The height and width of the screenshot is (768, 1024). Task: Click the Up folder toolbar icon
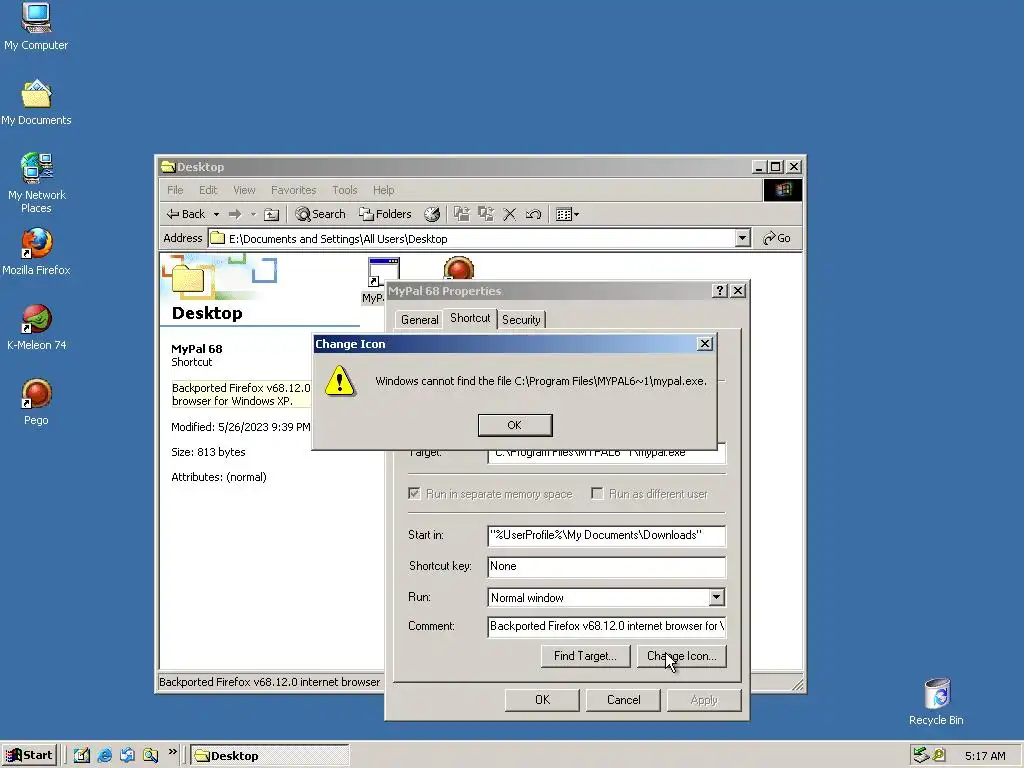click(x=272, y=214)
